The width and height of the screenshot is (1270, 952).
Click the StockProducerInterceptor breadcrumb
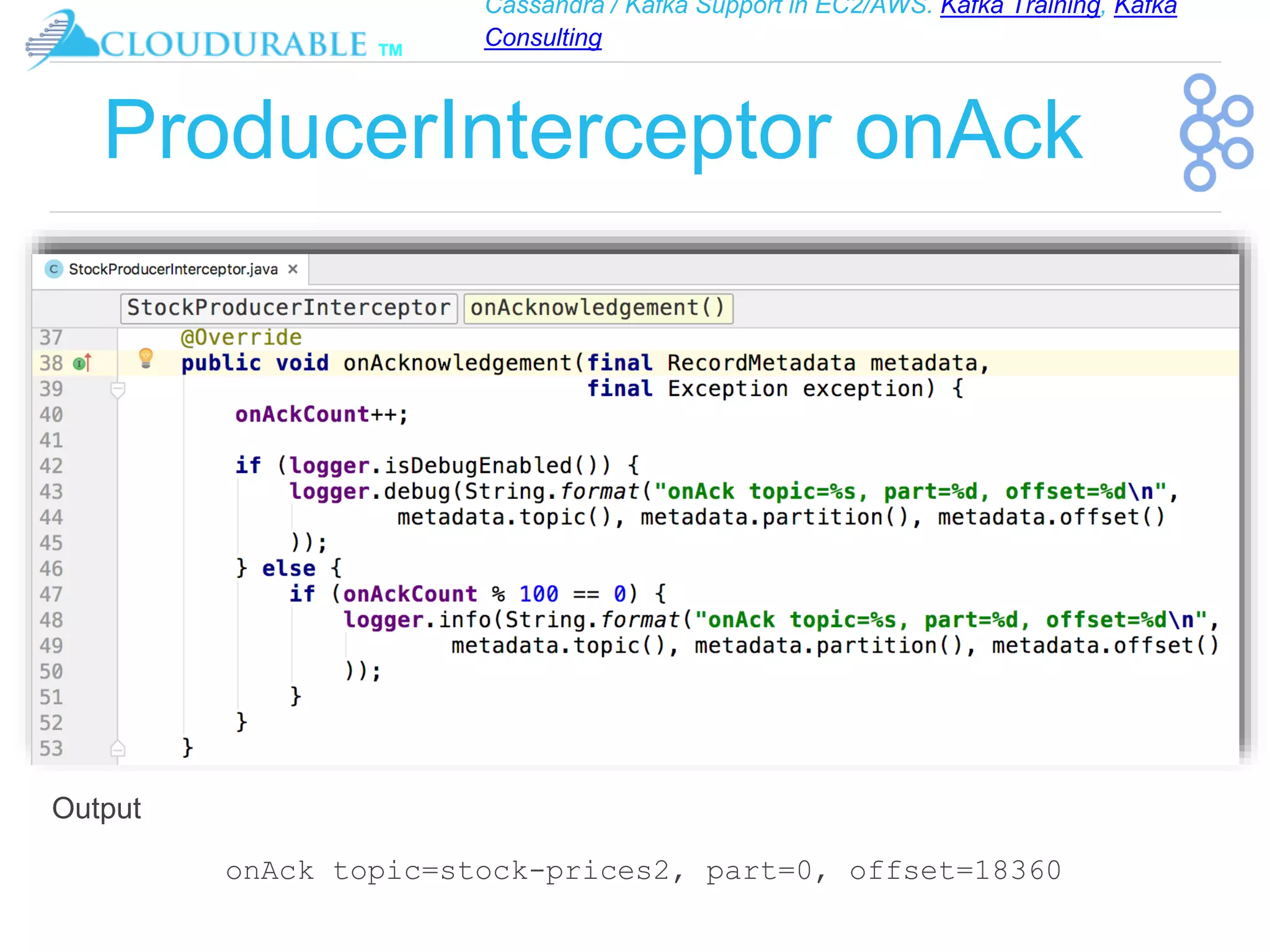coord(288,308)
